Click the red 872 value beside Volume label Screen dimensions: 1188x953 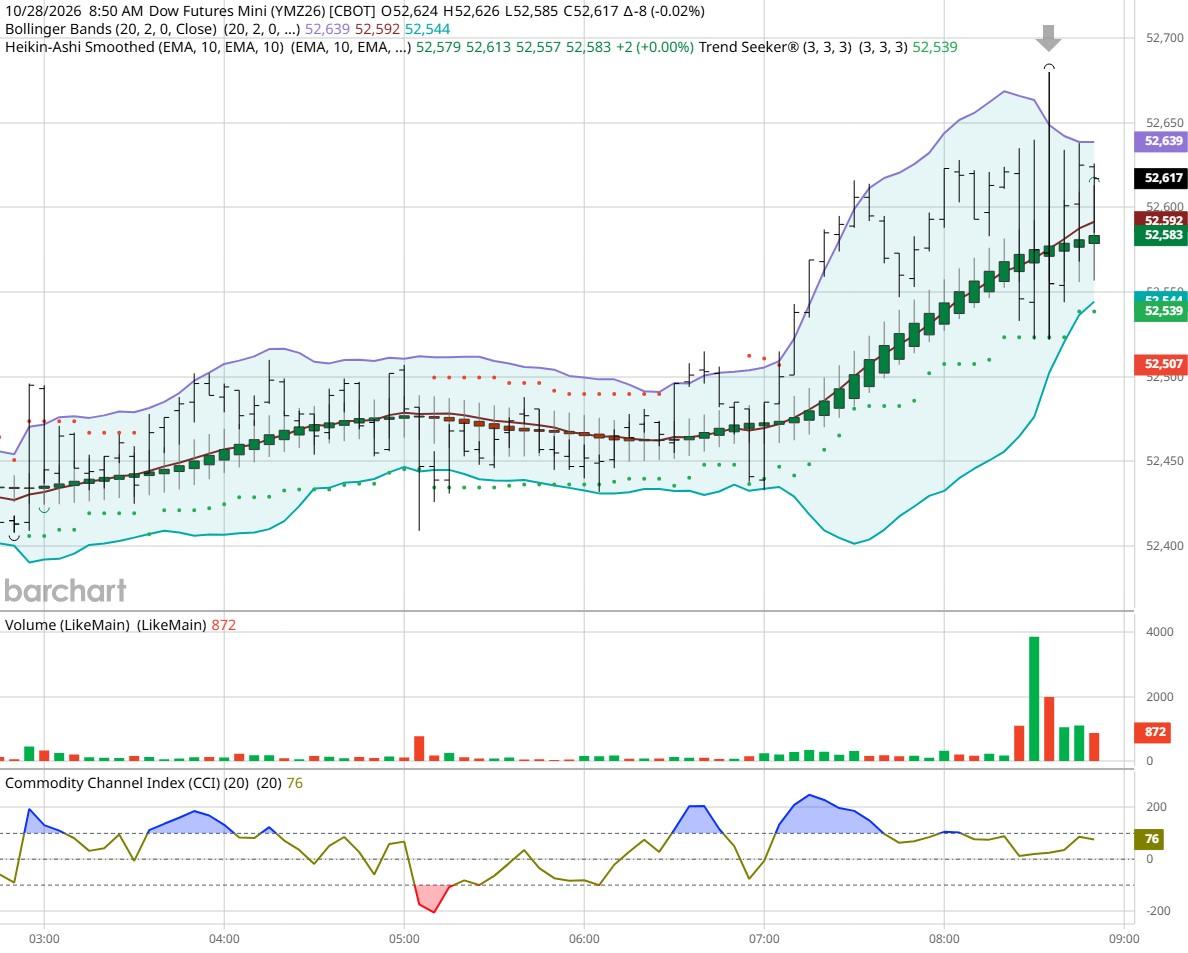click(224, 625)
